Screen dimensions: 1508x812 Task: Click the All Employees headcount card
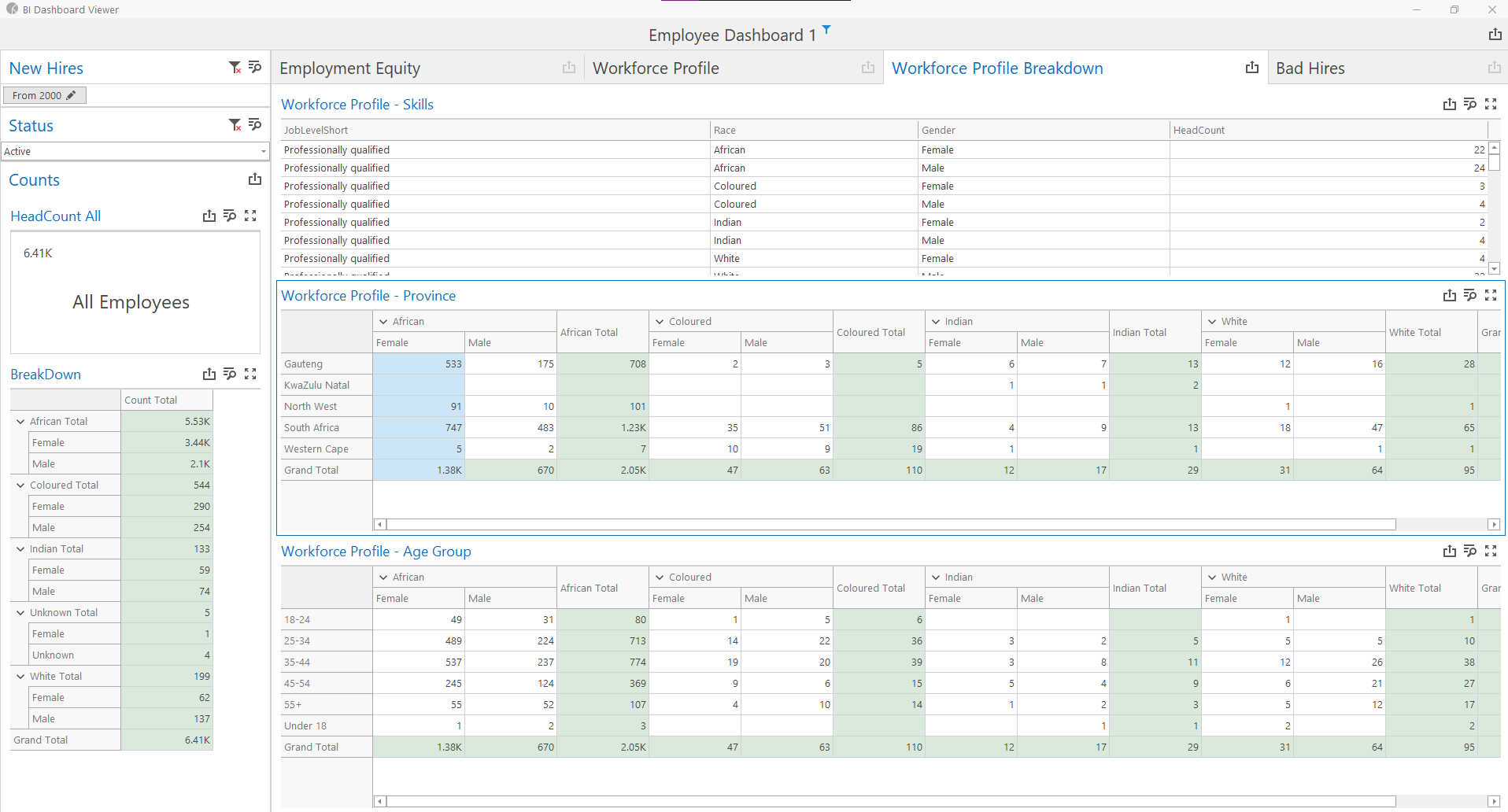click(x=135, y=292)
